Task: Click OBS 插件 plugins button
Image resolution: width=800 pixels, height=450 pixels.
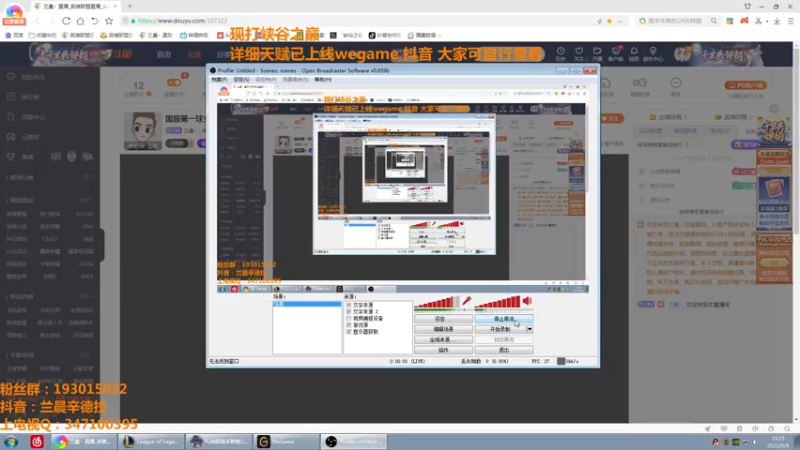Action: (443, 350)
